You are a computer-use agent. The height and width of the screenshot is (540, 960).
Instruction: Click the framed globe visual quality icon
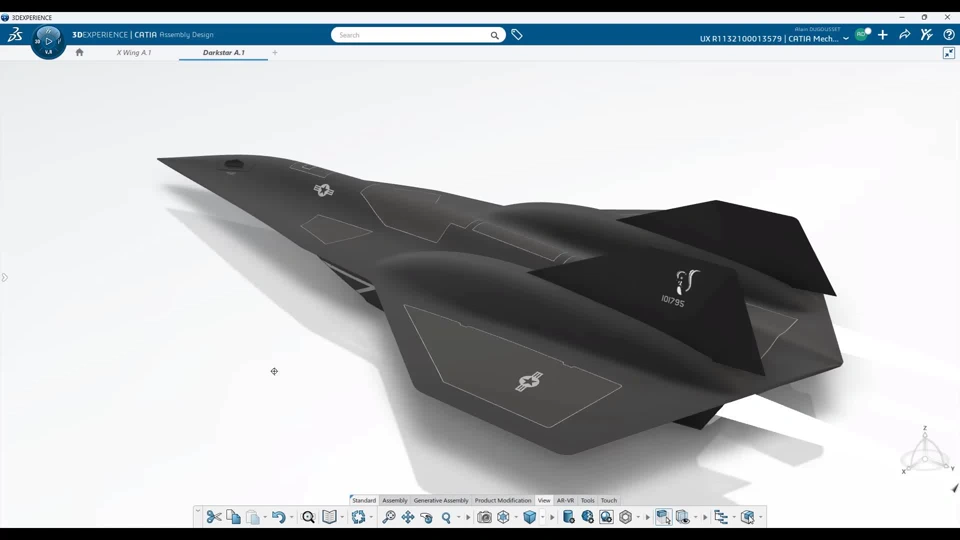pos(606,517)
